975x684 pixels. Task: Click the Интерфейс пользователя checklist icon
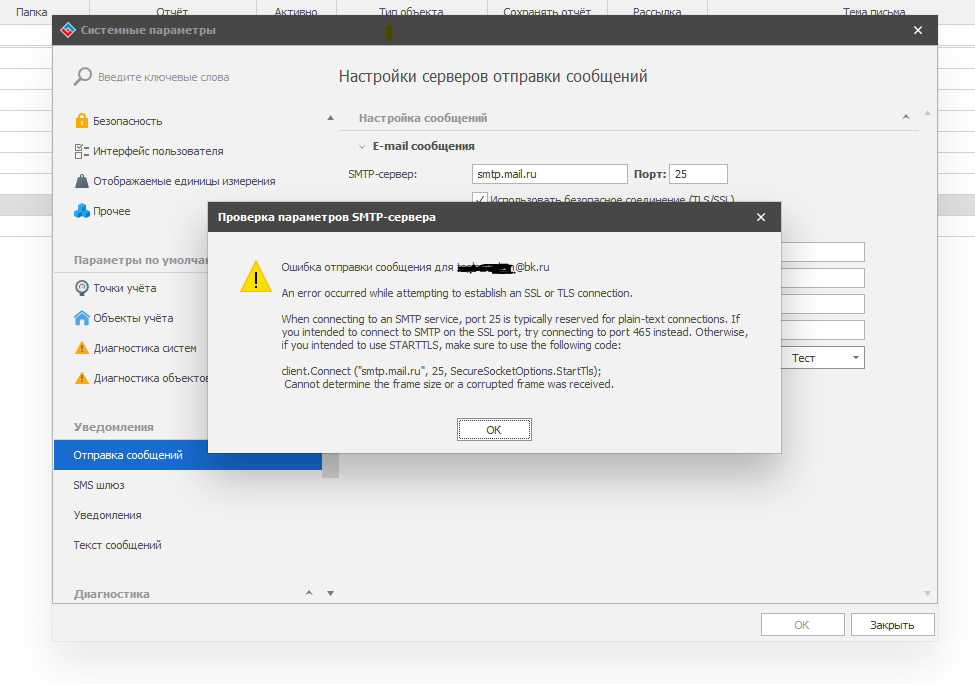pos(82,151)
